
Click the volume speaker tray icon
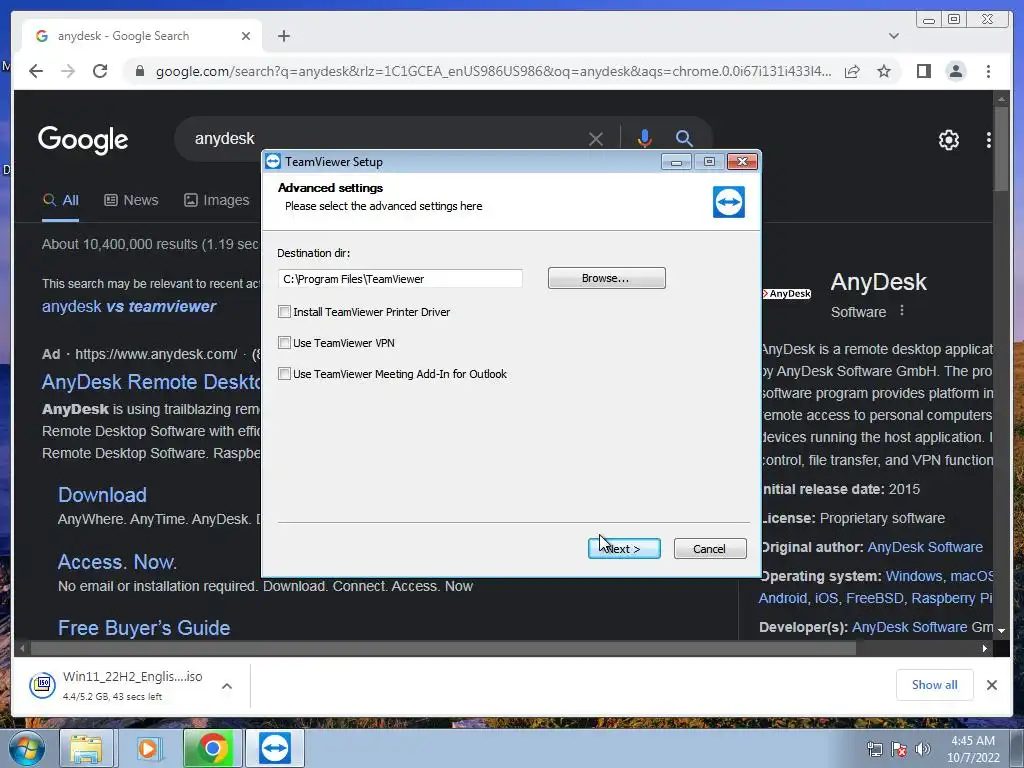pos(923,749)
